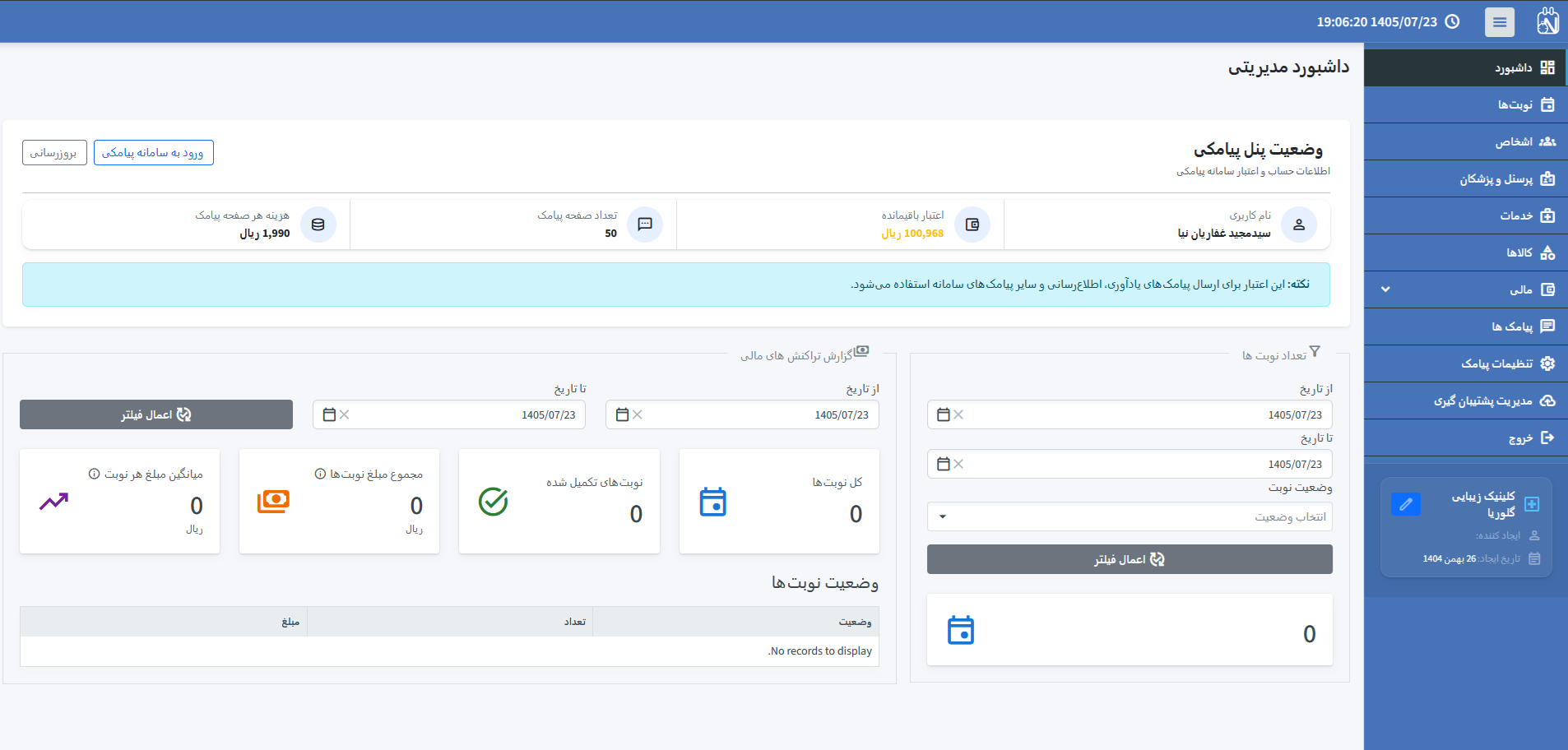Click اعمال فیلتر in financial report panel
The image size is (1568, 750).
156,414
